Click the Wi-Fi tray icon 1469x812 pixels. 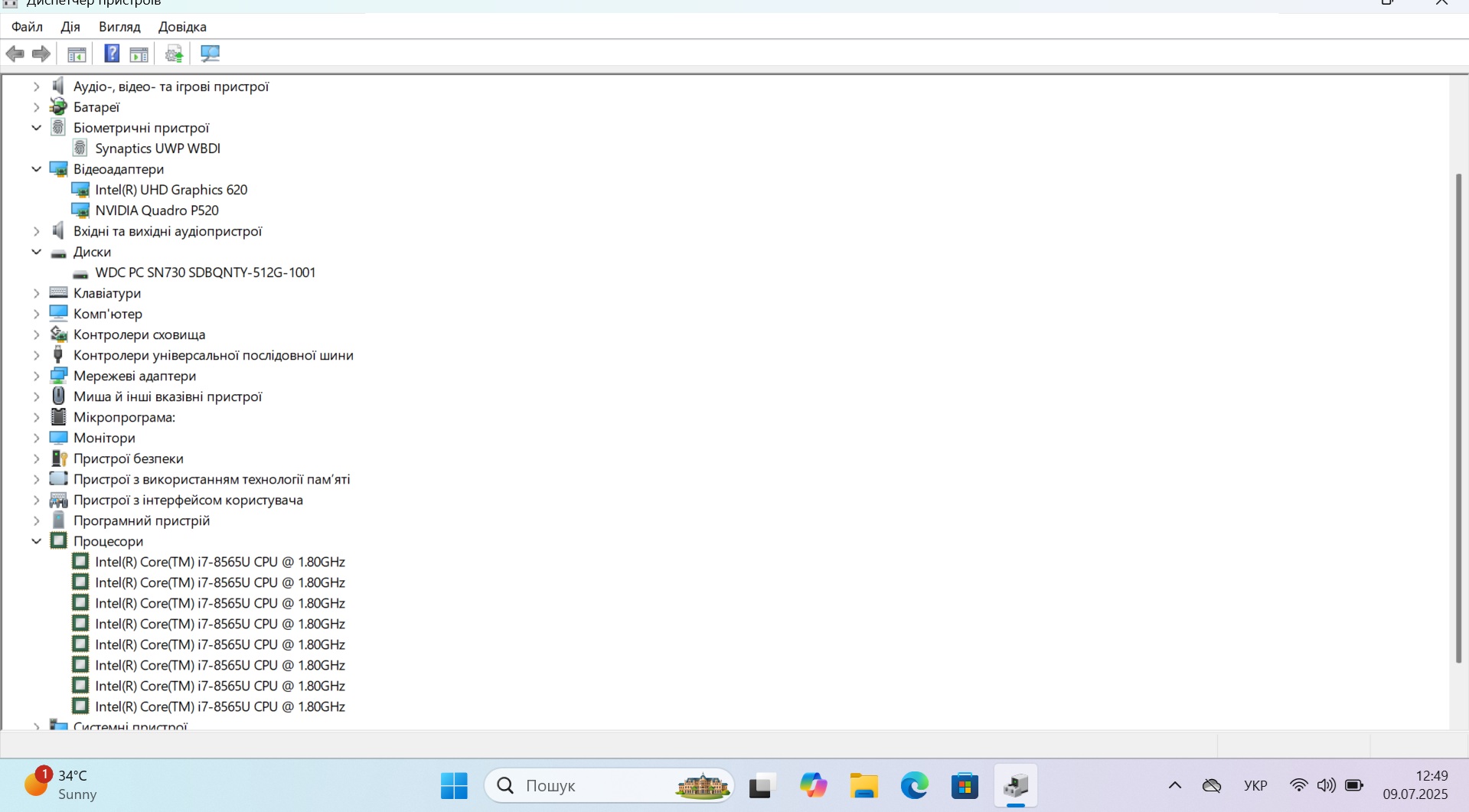1298,785
